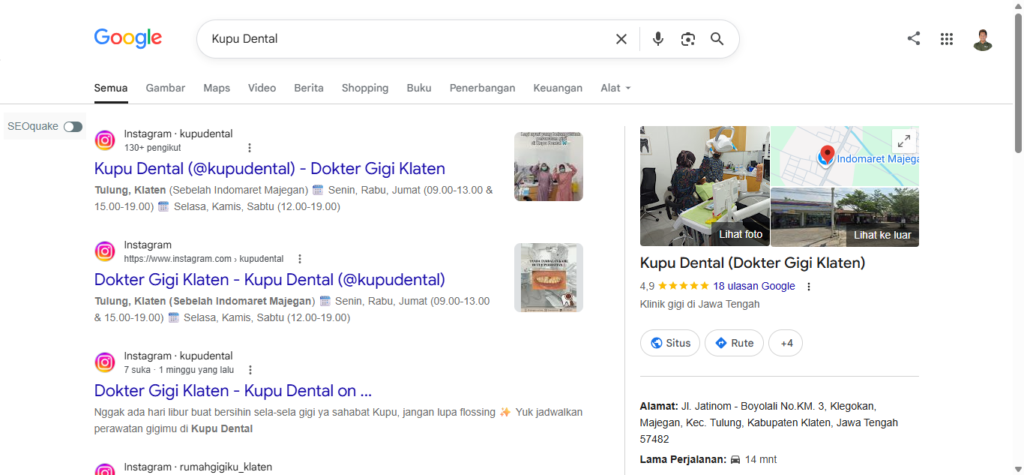
Task: Click Instagram icon of '7 suka' result
Action: click(x=104, y=363)
